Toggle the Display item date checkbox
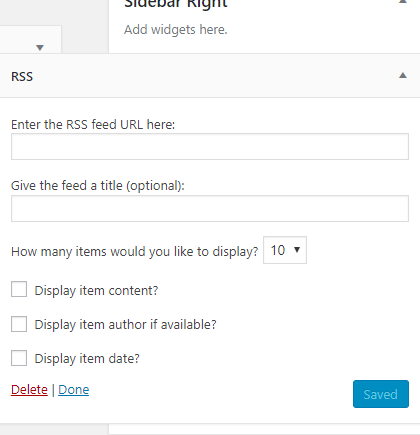 pos(19,358)
